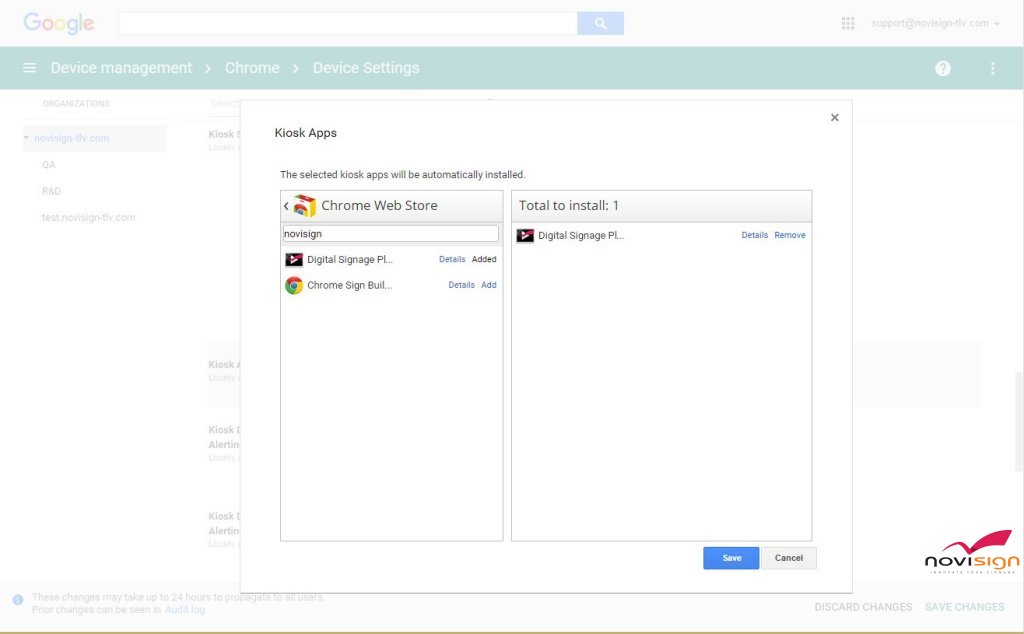This screenshot has width=1024, height=634.
Task: Click the Chrome Web Store icon
Action: tap(304, 206)
